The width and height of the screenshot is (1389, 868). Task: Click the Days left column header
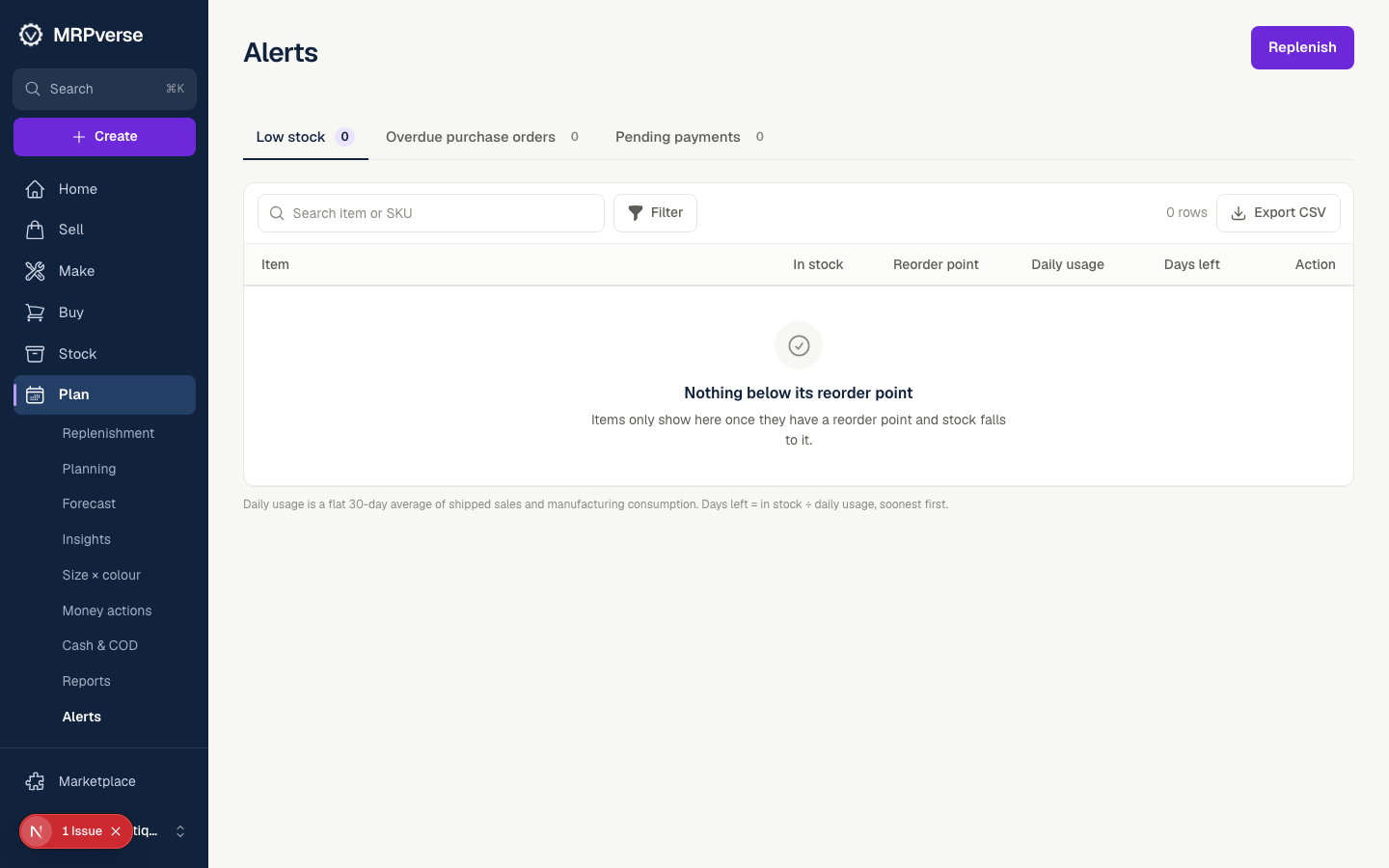click(1192, 264)
